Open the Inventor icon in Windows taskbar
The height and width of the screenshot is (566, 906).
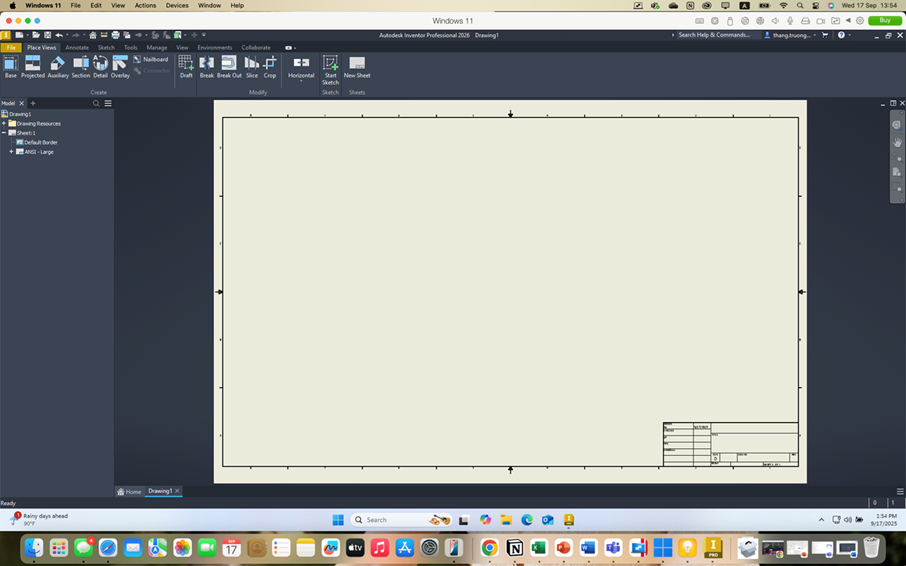[x=569, y=520]
